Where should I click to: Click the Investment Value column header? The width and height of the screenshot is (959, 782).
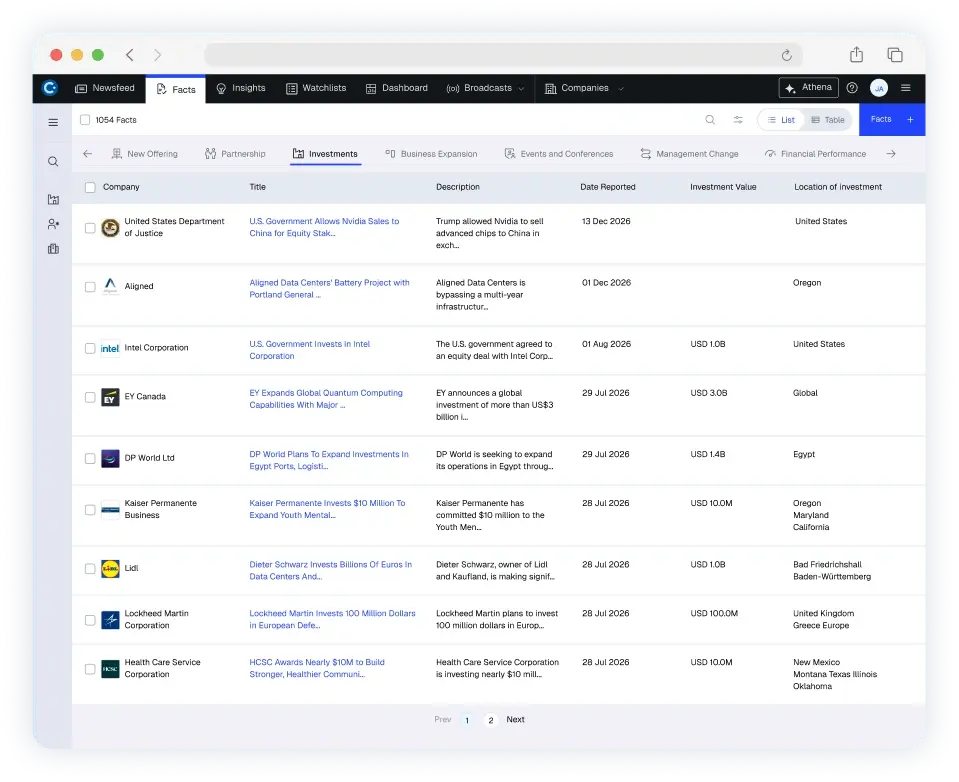[x=723, y=187]
